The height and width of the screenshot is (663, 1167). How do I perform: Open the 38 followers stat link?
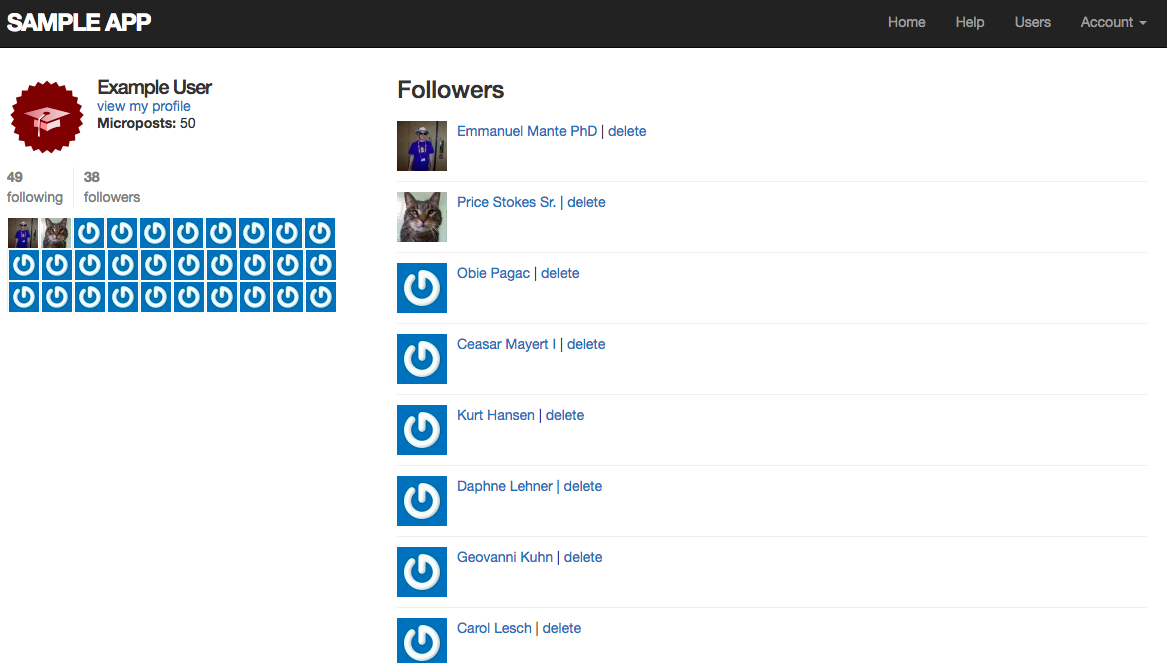(112, 187)
